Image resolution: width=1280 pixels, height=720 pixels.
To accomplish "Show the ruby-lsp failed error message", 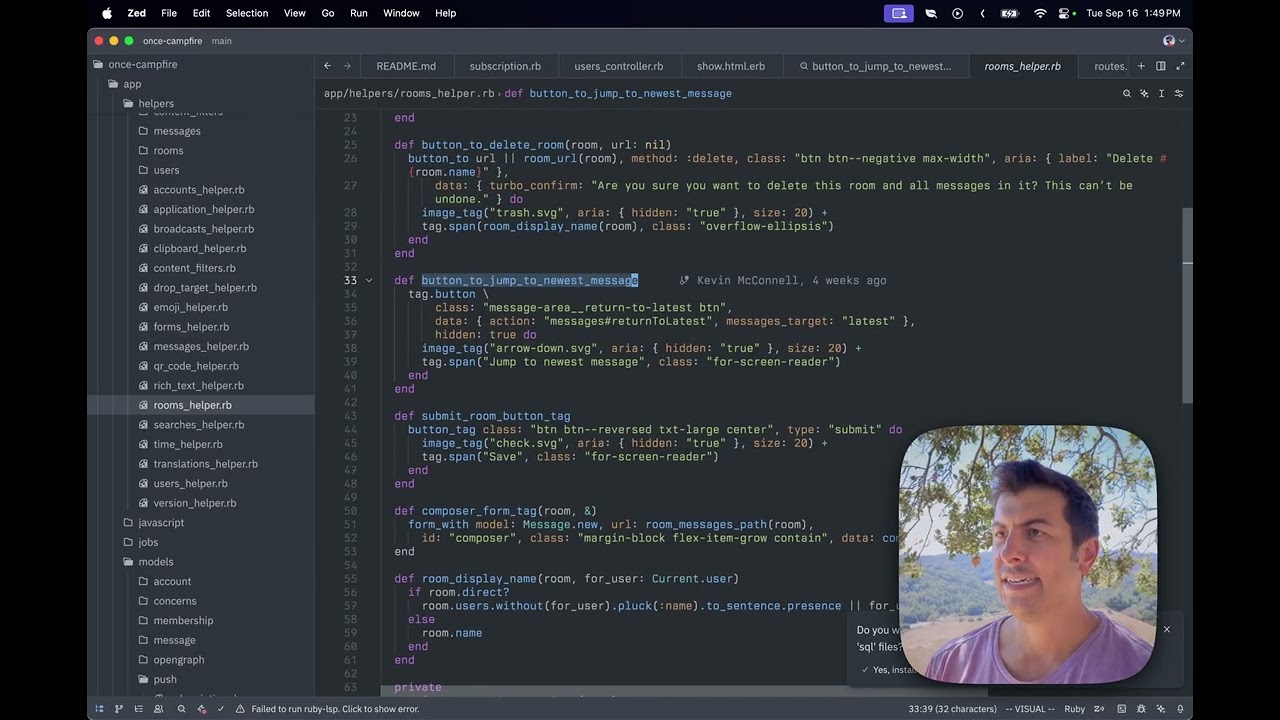I will [x=335, y=709].
